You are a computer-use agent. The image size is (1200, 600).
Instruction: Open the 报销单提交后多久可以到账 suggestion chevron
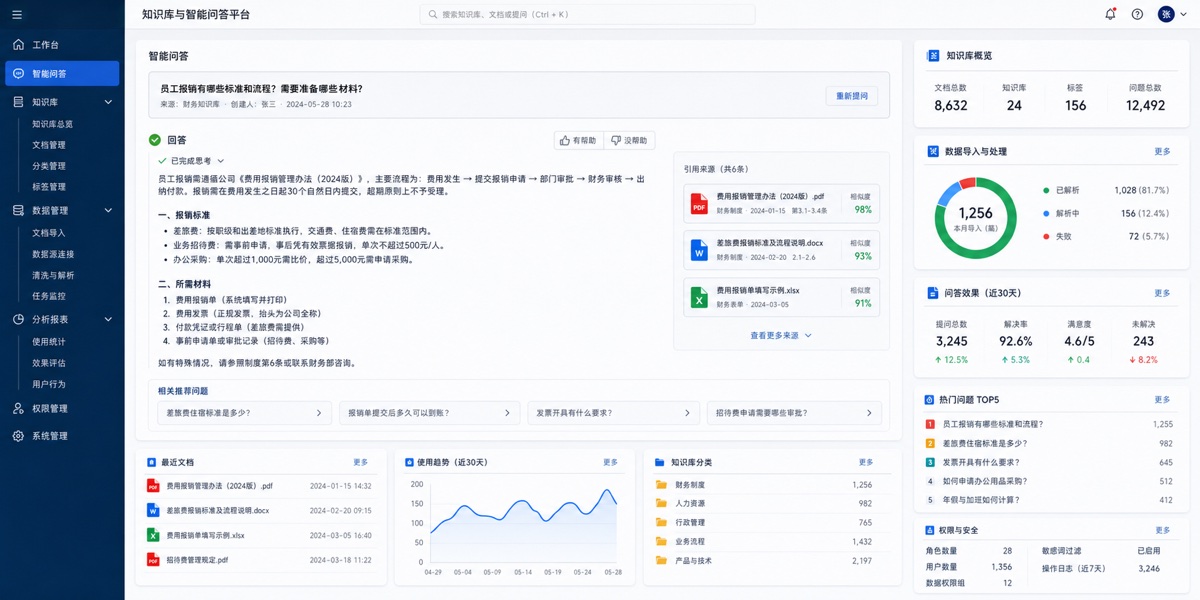point(505,413)
